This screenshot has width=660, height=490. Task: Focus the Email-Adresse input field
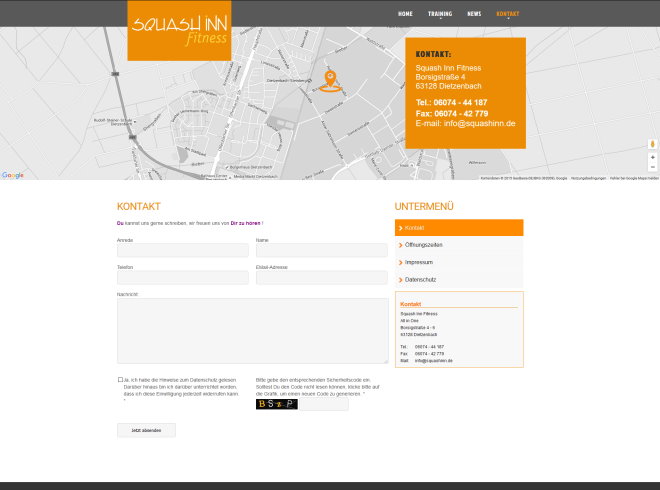322,277
